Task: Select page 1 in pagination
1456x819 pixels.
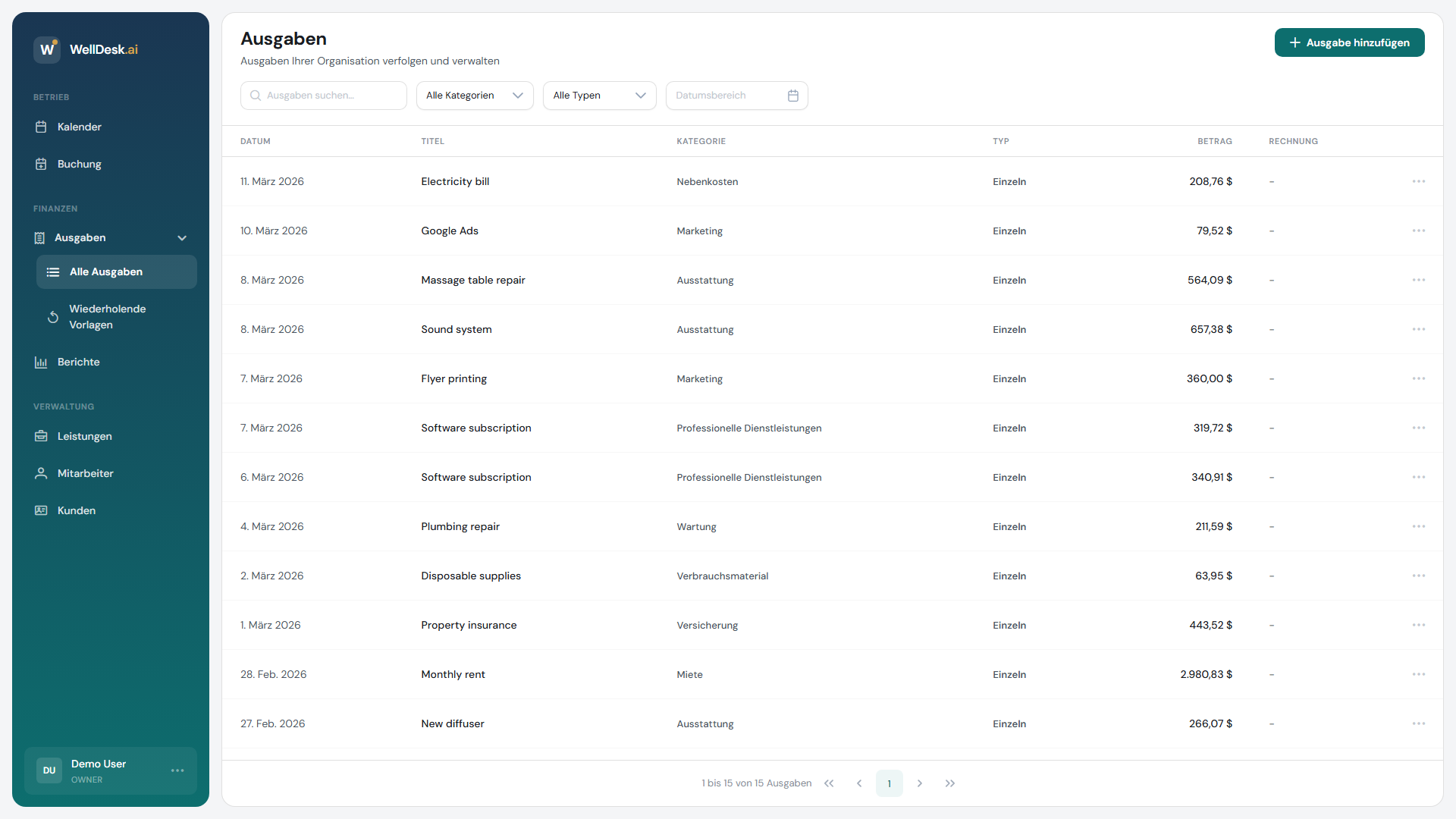Action: click(889, 783)
